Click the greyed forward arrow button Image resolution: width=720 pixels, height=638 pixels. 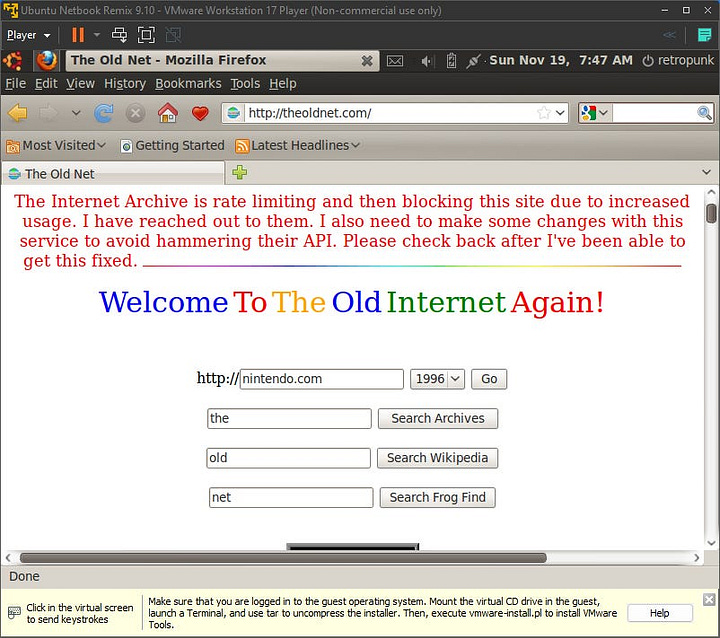point(48,113)
